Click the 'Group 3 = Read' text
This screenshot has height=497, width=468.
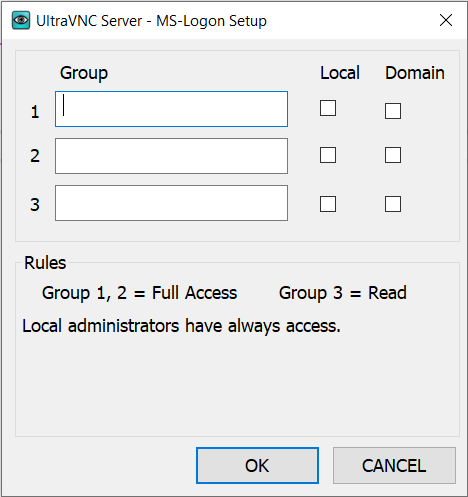(343, 293)
